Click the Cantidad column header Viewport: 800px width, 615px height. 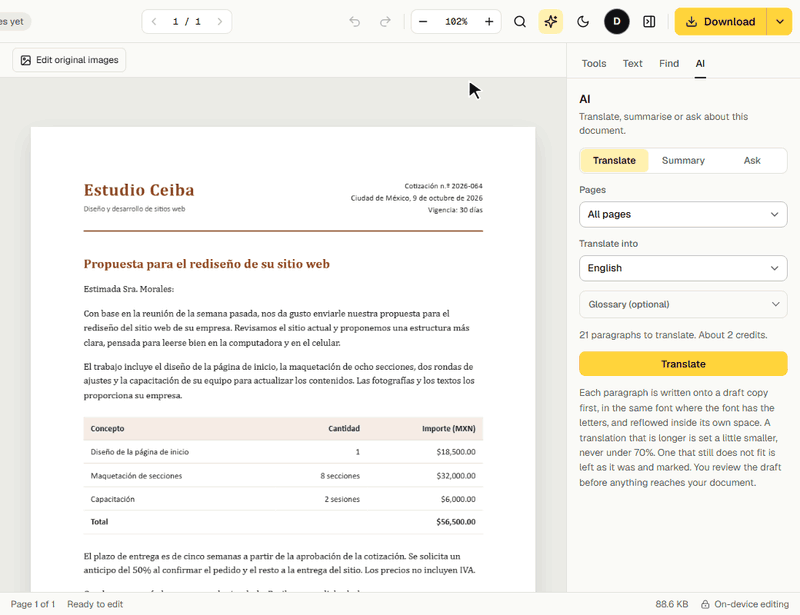[x=344, y=429]
